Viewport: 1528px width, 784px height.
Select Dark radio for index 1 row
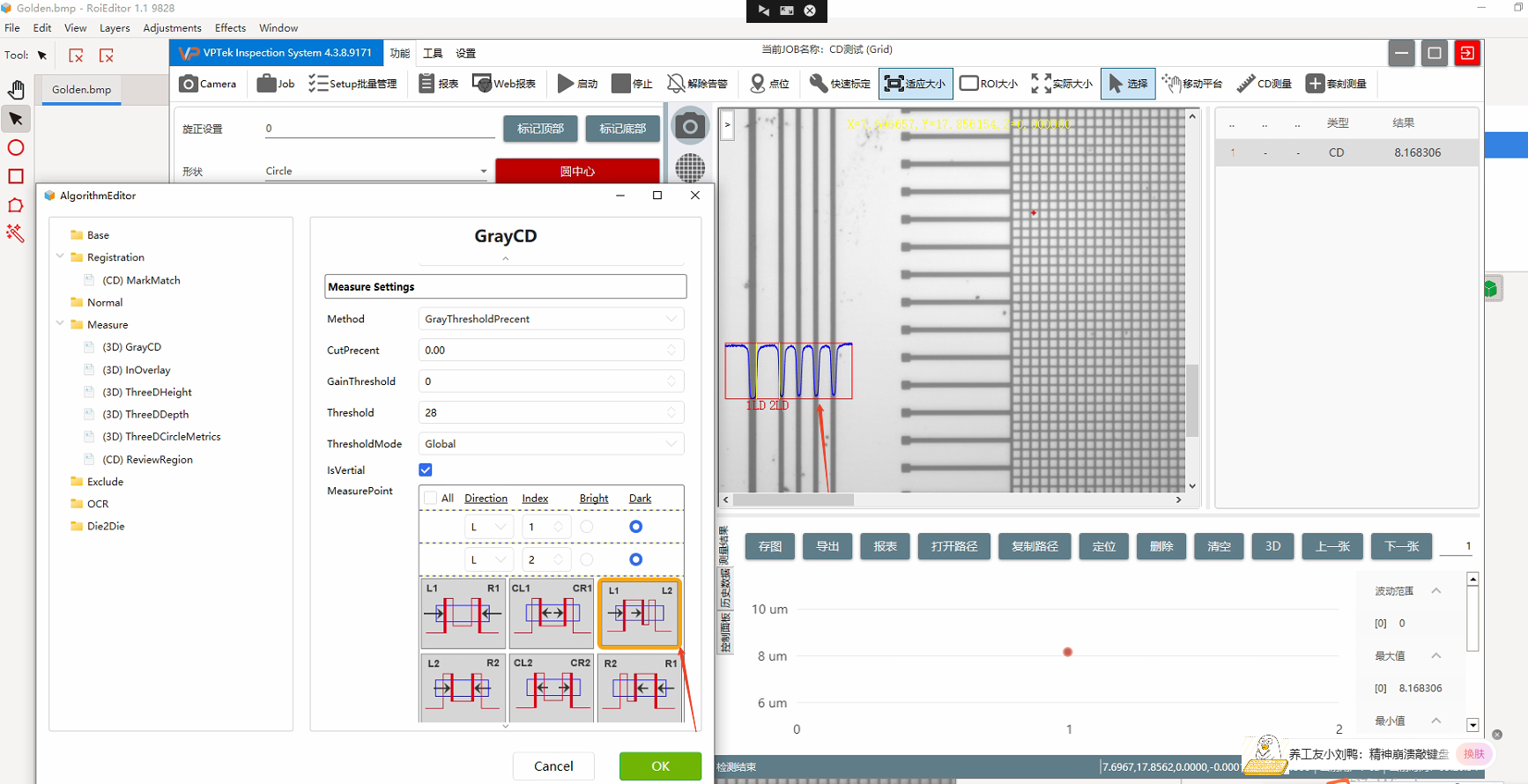[x=635, y=527]
